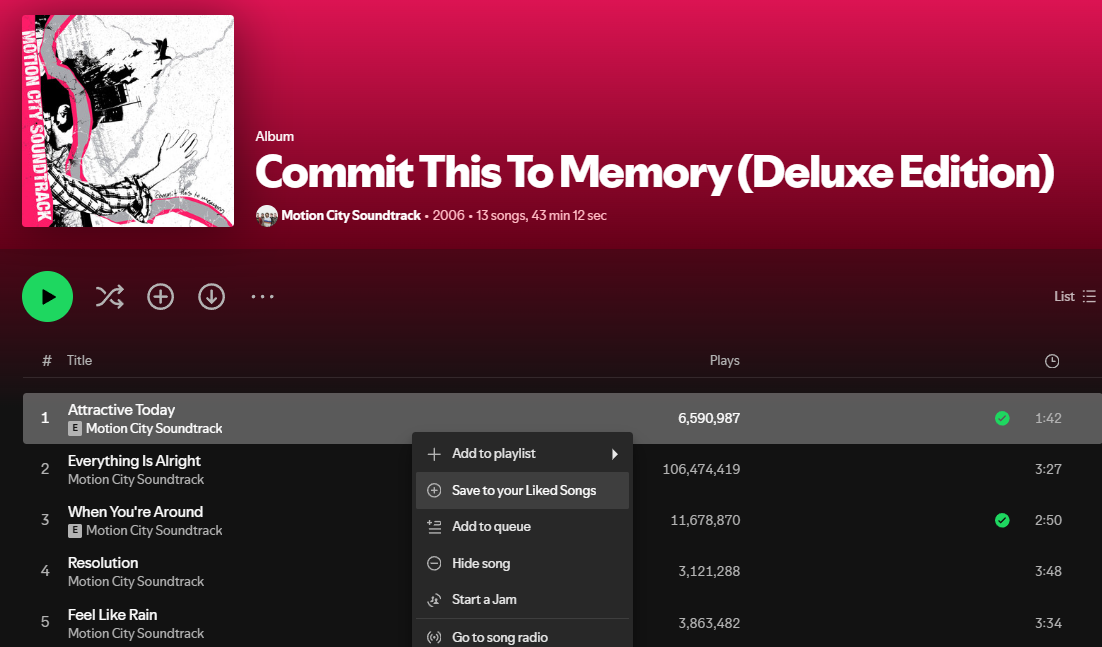Select the Resolution track row

(300, 571)
